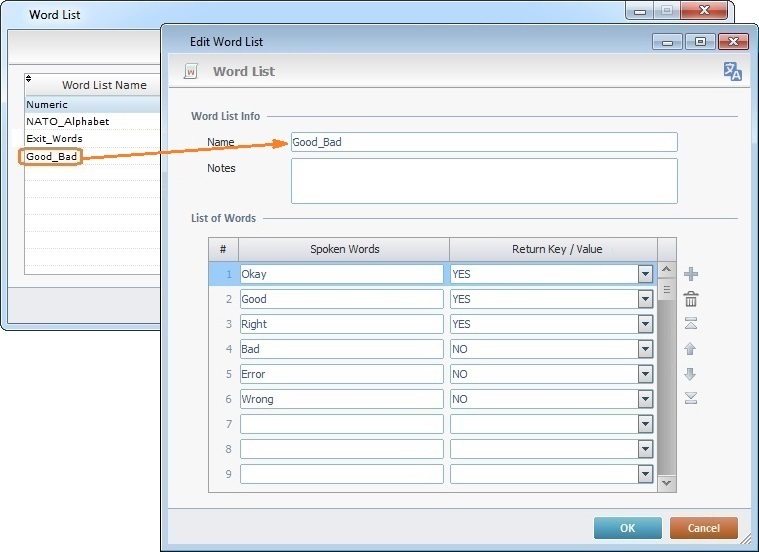This screenshot has height=552, width=759.
Task: Open Return Key dropdown for Okay row
Action: pos(645,274)
